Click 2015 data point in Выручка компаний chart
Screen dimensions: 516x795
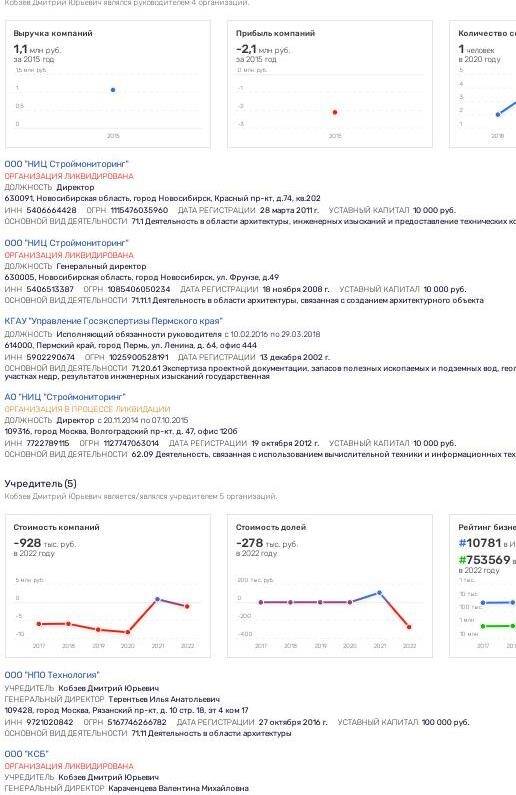113,90
